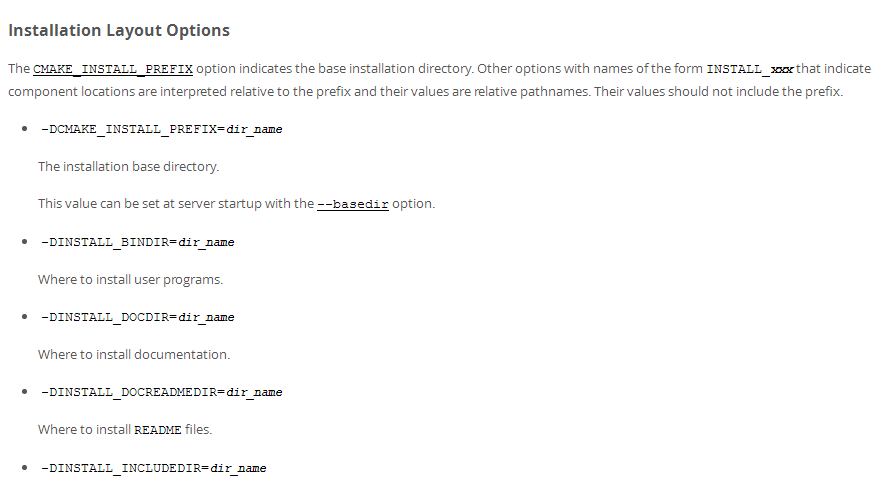Click the -DINSTALL_DOCREADMEDIR=dir_name option text
892x496 pixels.
click(x=162, y=392)
